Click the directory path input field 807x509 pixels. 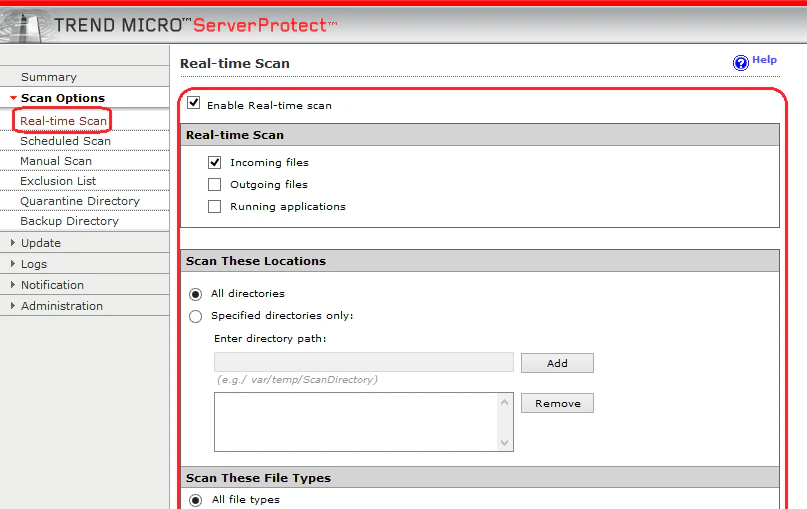[x=364, y=362]
